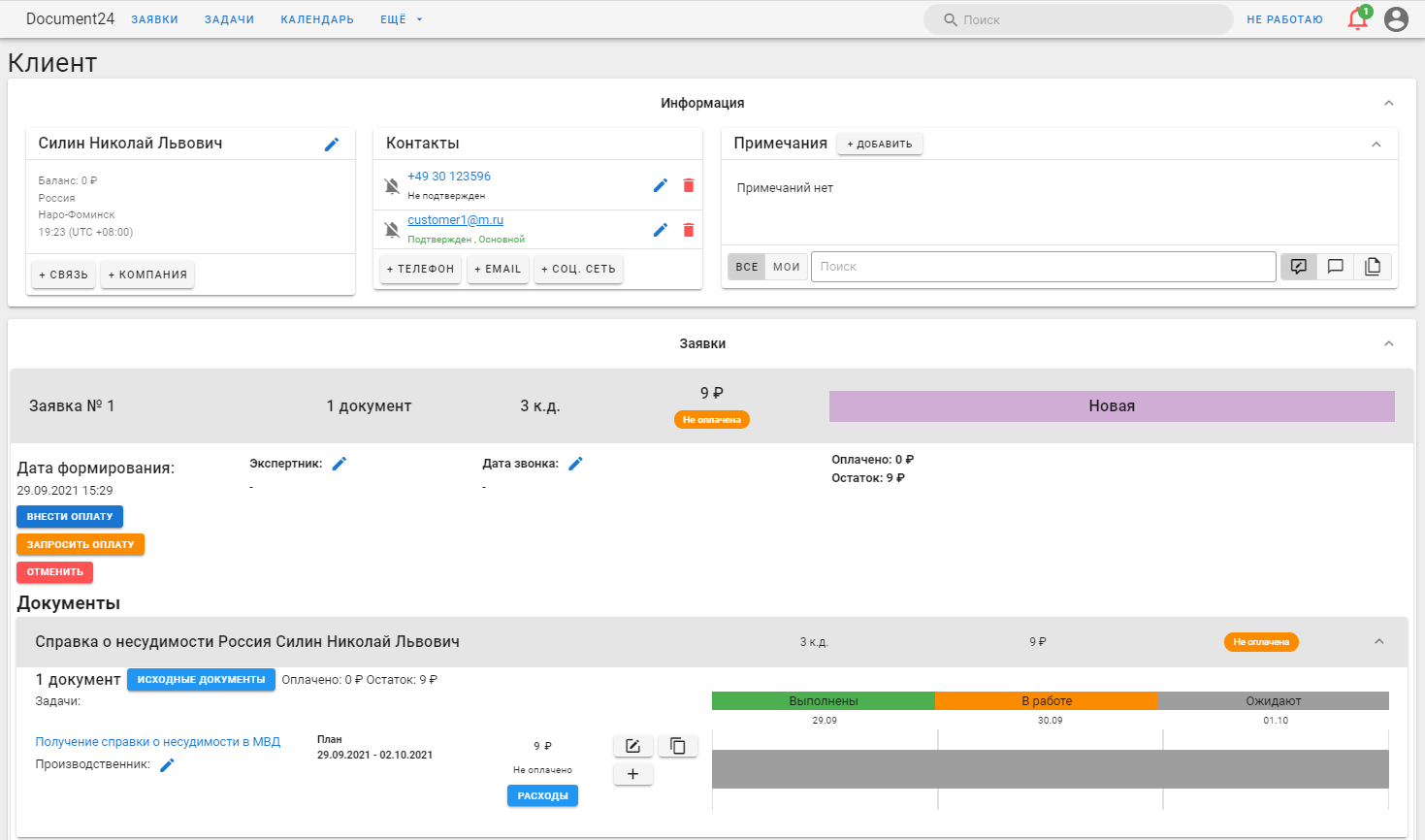
Task: Copy task with duplicate icon
Action: click(678, 746)
